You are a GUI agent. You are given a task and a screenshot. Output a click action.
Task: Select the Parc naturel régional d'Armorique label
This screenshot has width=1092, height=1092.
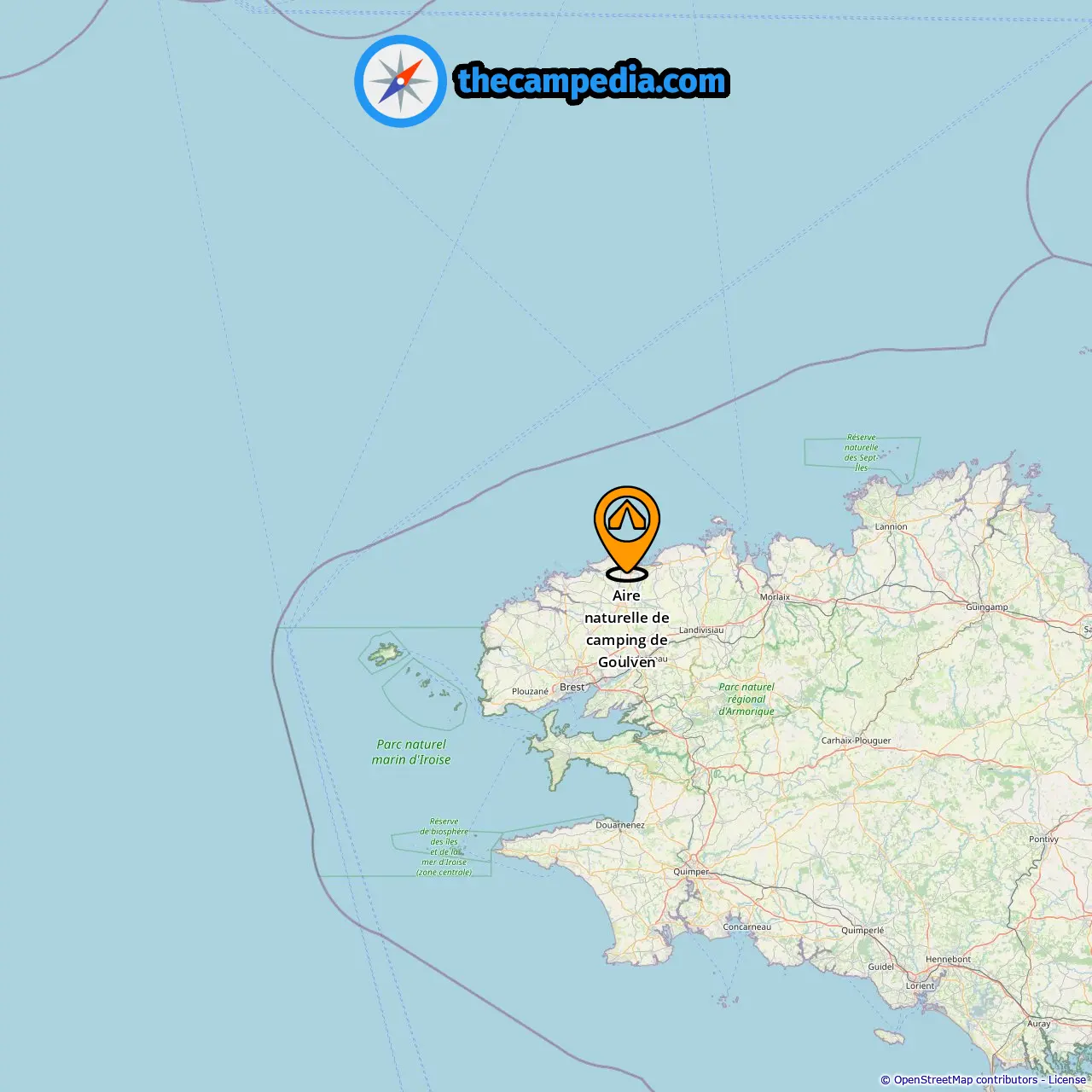[x=746, y=699]
